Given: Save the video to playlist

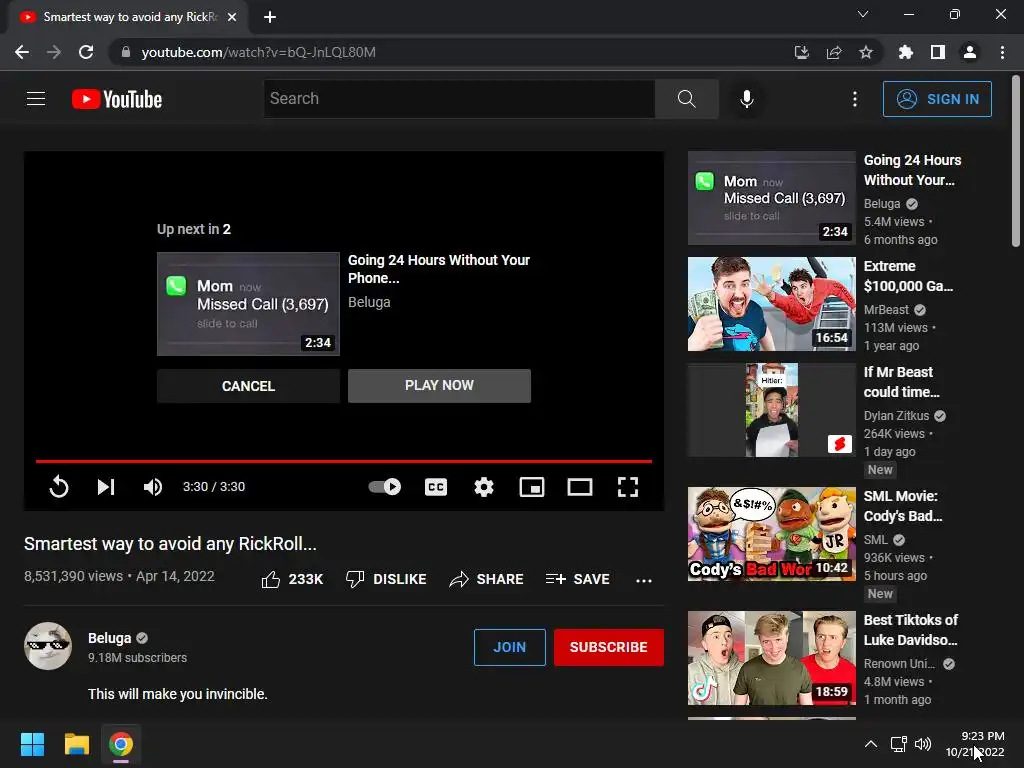Looking at the screenshot, I should [577, 579].
